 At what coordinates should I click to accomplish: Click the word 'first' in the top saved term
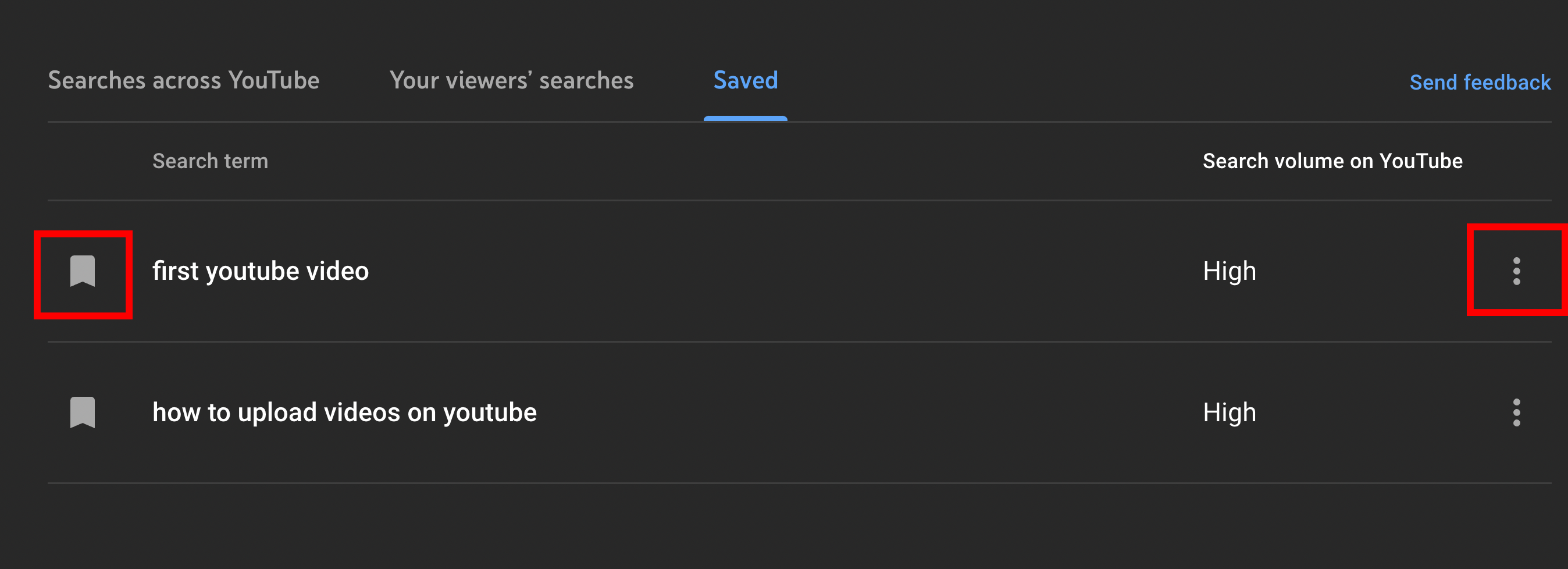[x=175, y=271]
